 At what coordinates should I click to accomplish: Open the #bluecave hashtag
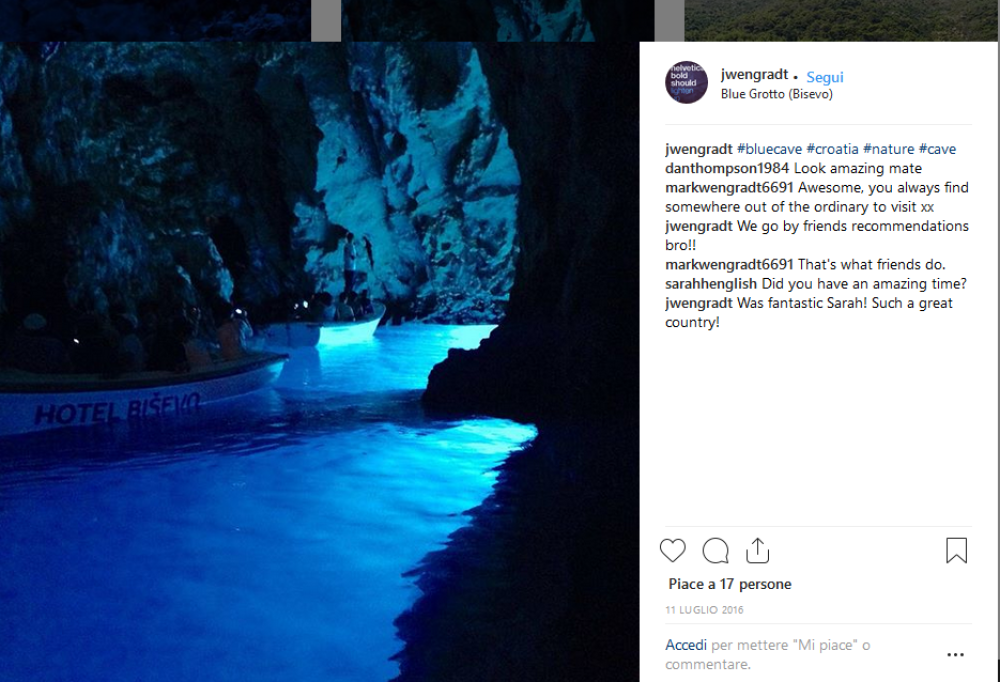coord(769,149)
